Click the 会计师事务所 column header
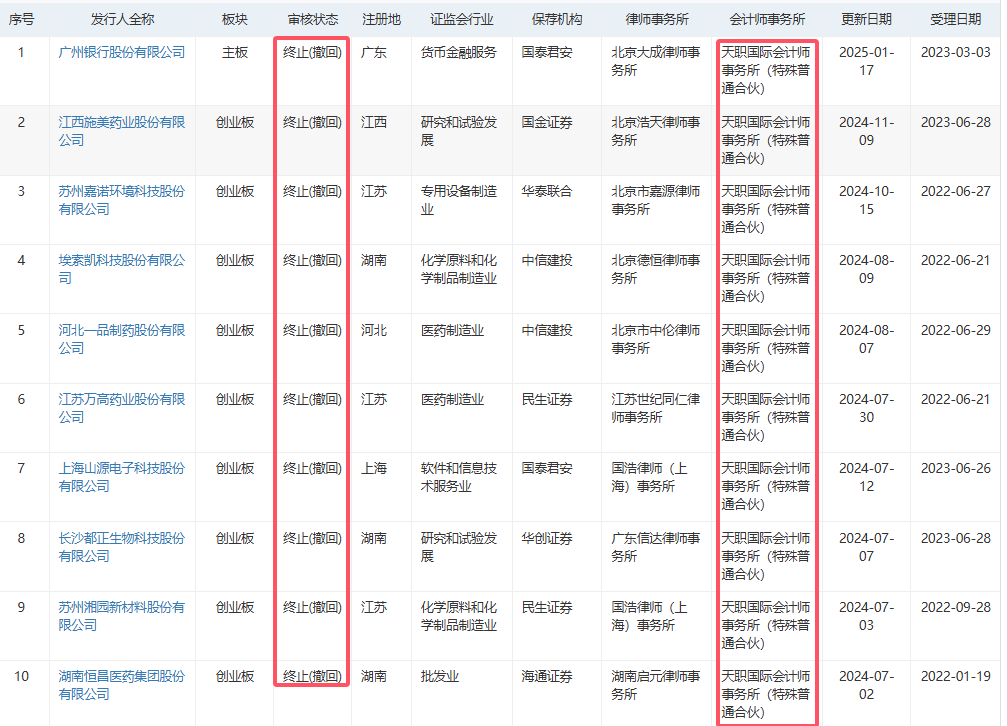The image size is (1007, 726). click(x=767, y=19)
